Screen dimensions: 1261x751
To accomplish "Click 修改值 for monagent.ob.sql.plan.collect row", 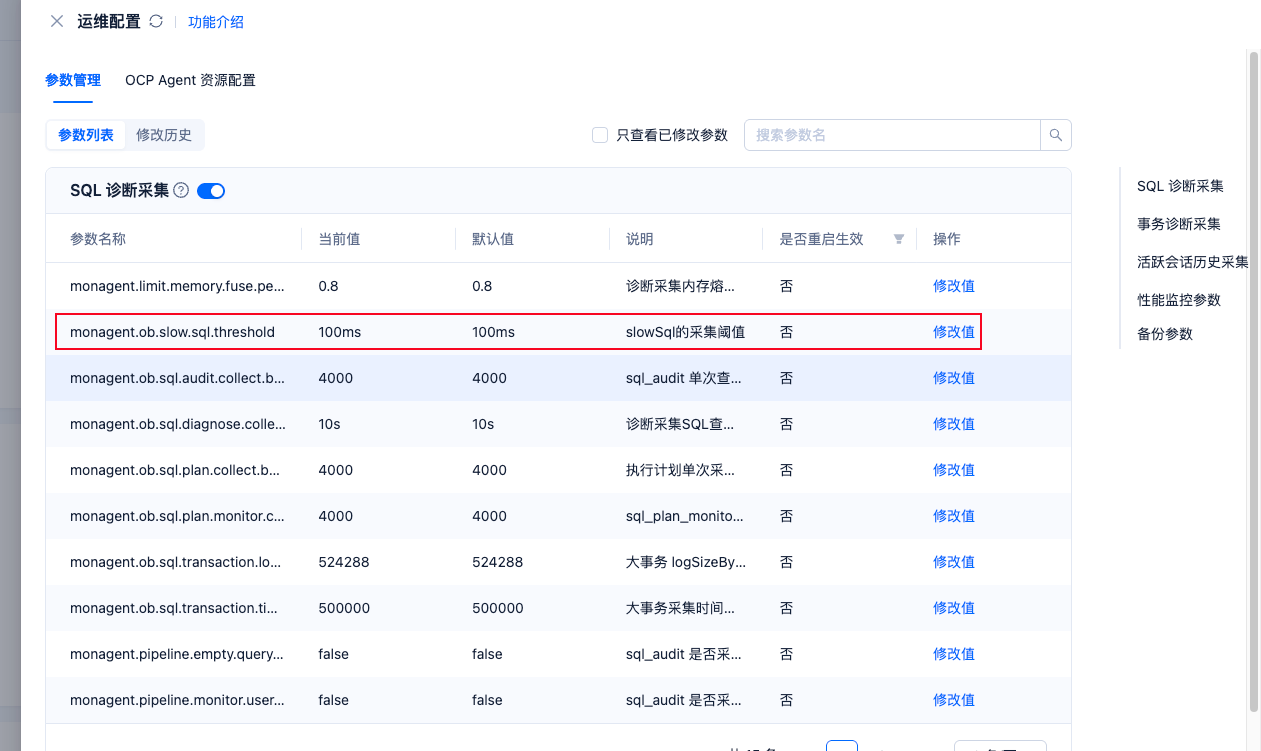I will tap(954, 470).
